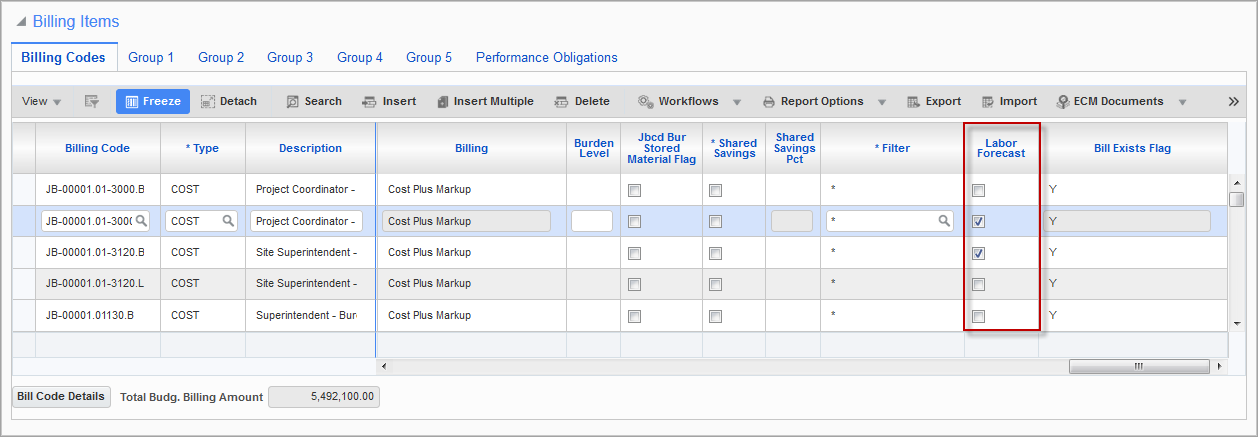Expand the Report Options dropdown arrow

883,102
